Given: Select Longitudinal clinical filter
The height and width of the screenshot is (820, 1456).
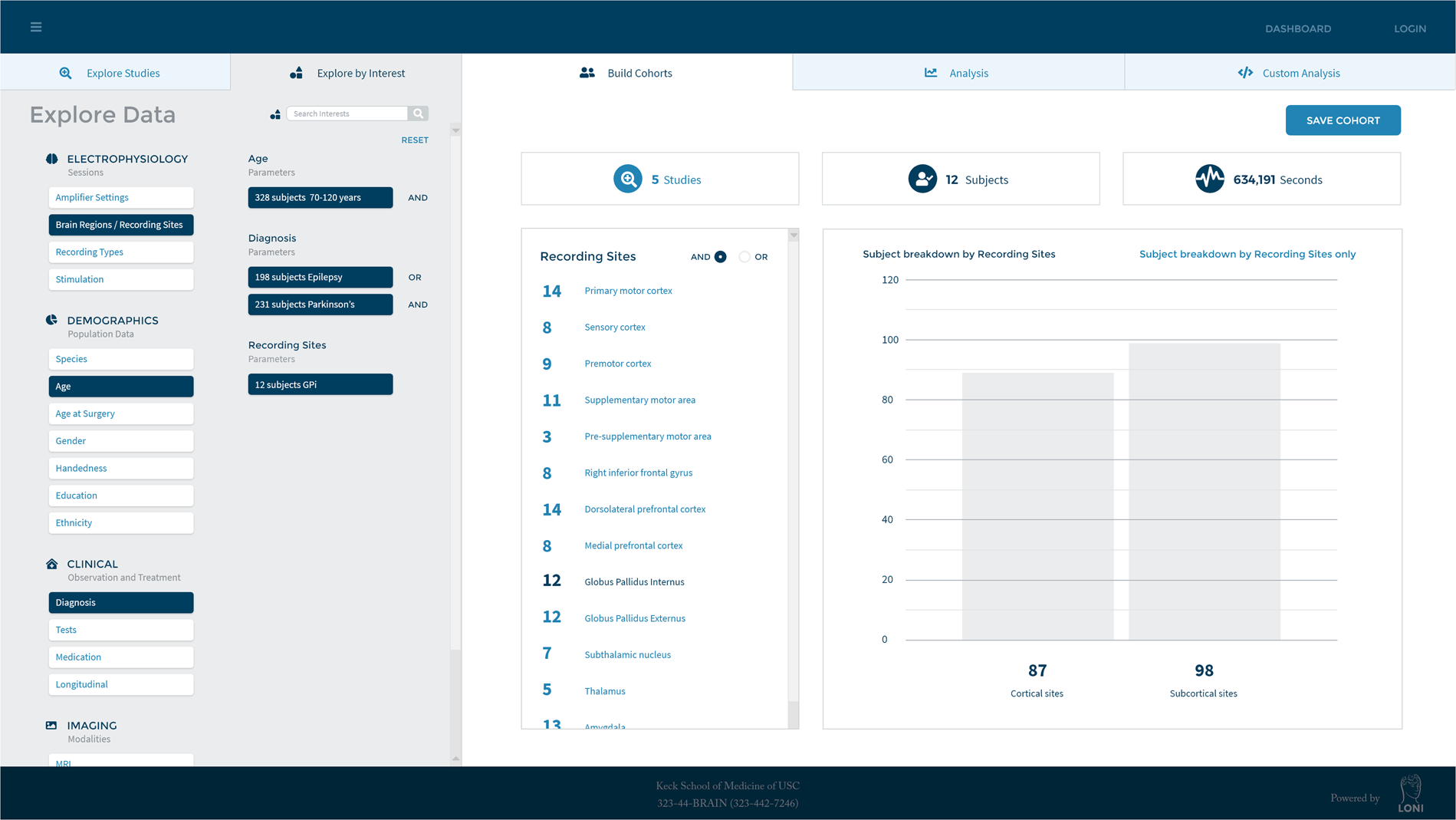Looking at the screenshot, I should pos(121,684).
